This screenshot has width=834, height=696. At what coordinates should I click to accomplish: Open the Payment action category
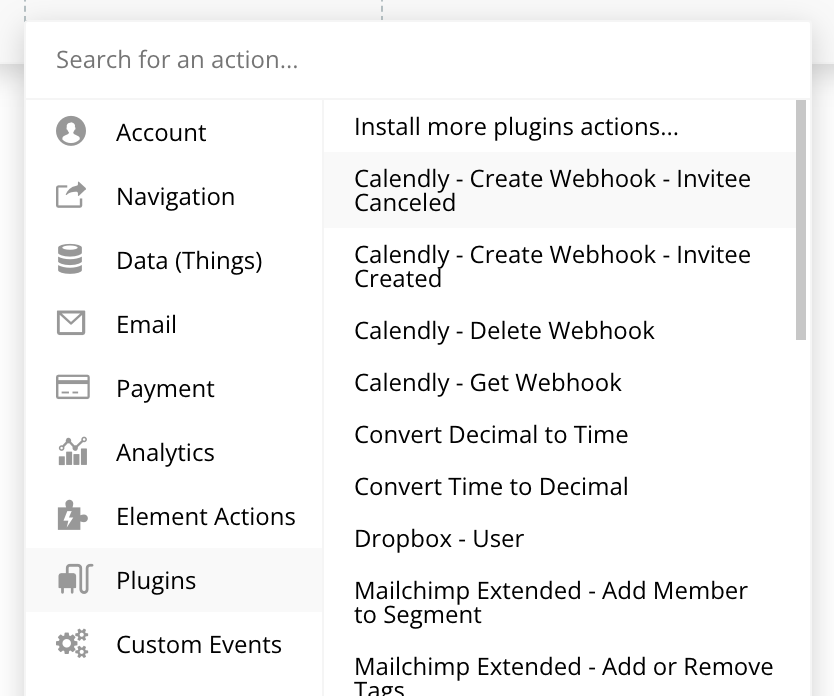pyautogui.click(x=174, y=388)
